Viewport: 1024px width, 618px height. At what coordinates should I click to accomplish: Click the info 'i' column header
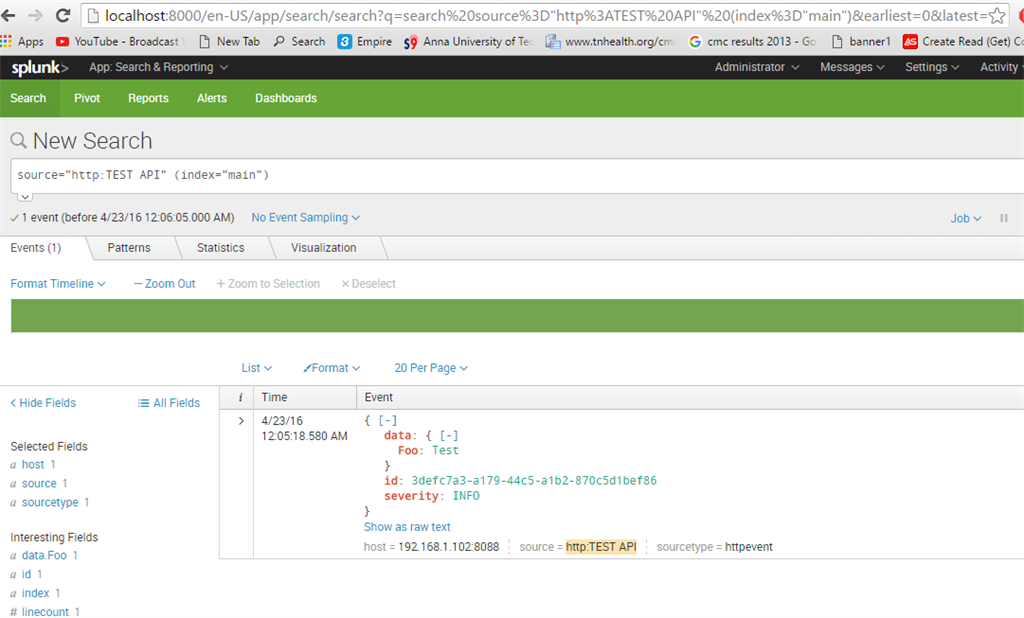pos(240,397)
